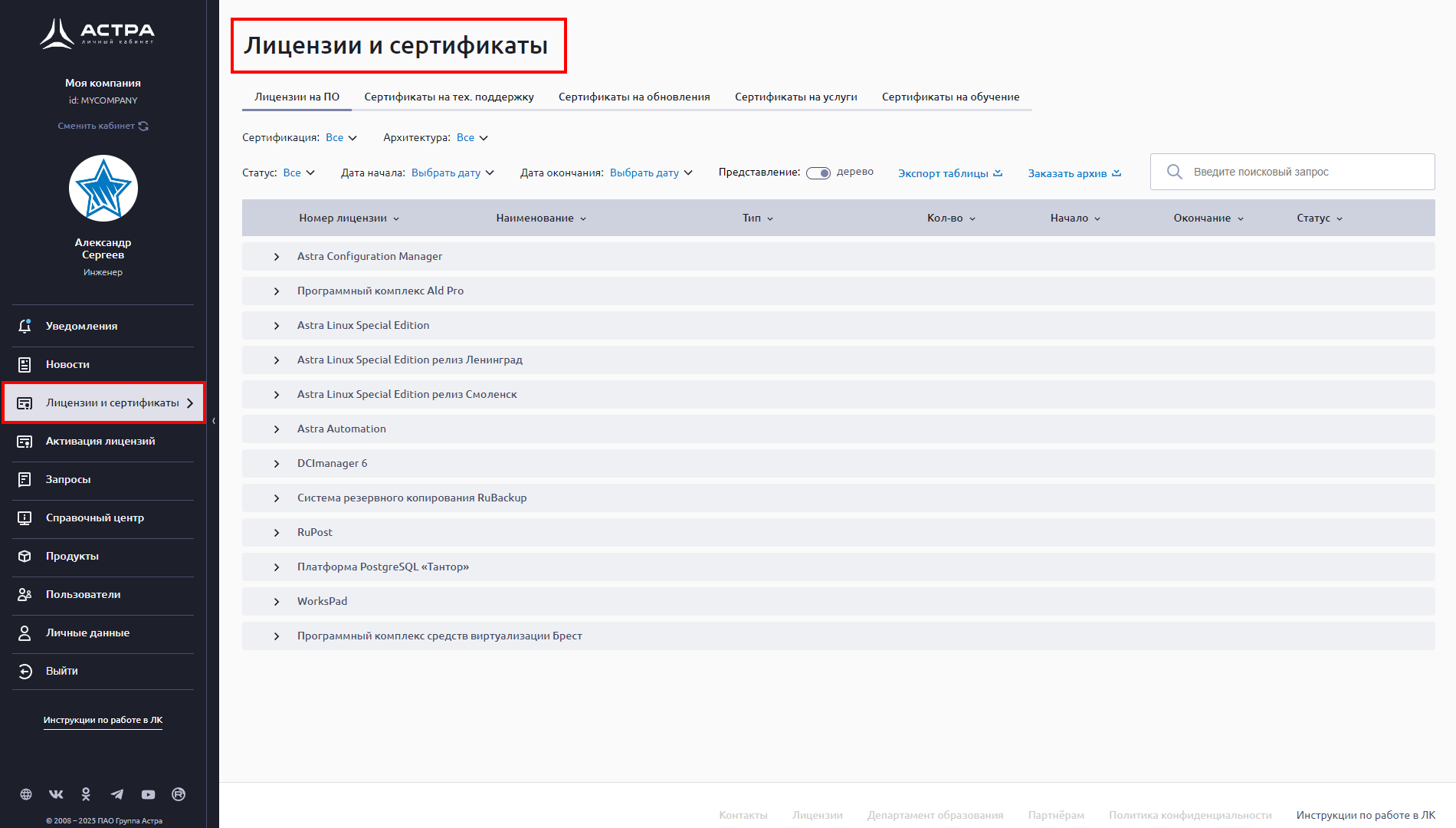The image size is (1456, 828).
Task: Open the Партнёрам footer link
Action: point(1056,815)
